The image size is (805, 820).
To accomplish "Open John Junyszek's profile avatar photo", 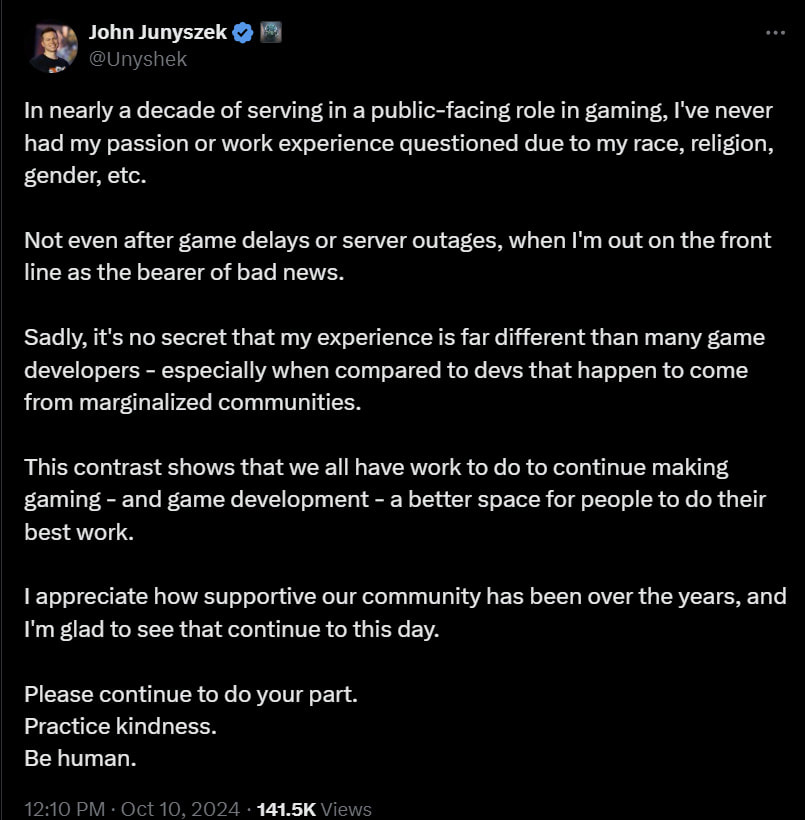I will coord(53,48).
